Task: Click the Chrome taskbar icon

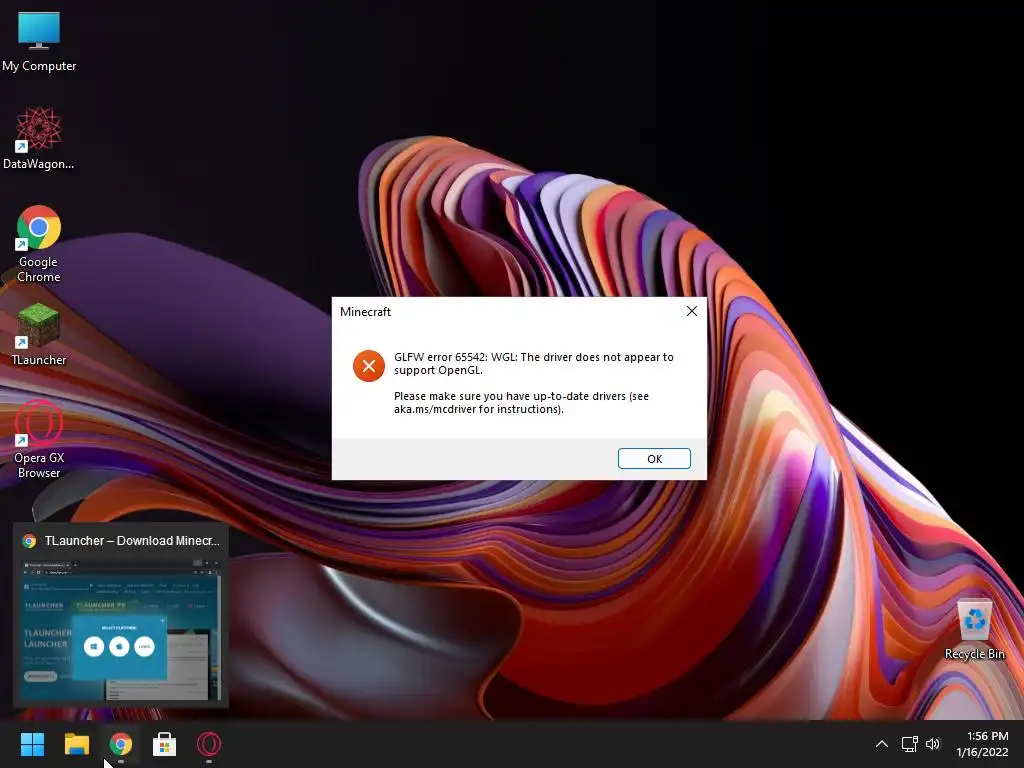Action: pyautogui.click(x=121, y=744)
